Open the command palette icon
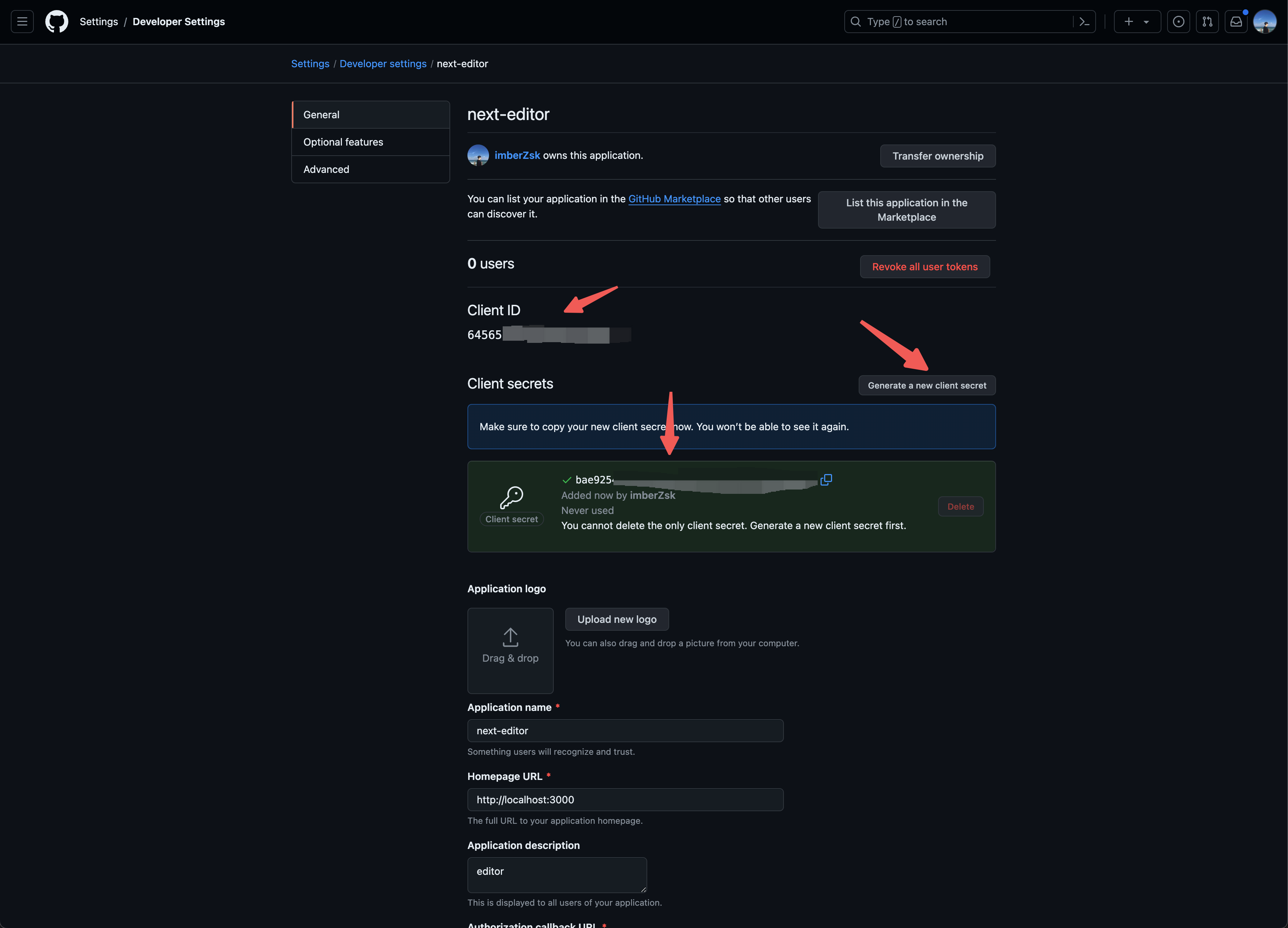The image size is (1288, 928). tap(1084, 22)
